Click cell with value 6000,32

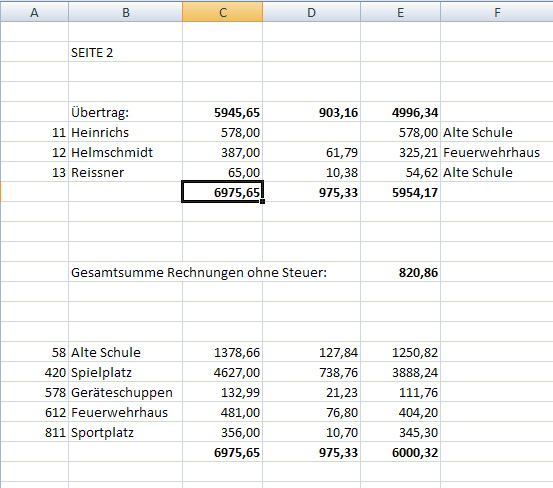pyautogui.click(x=400, y=452)
